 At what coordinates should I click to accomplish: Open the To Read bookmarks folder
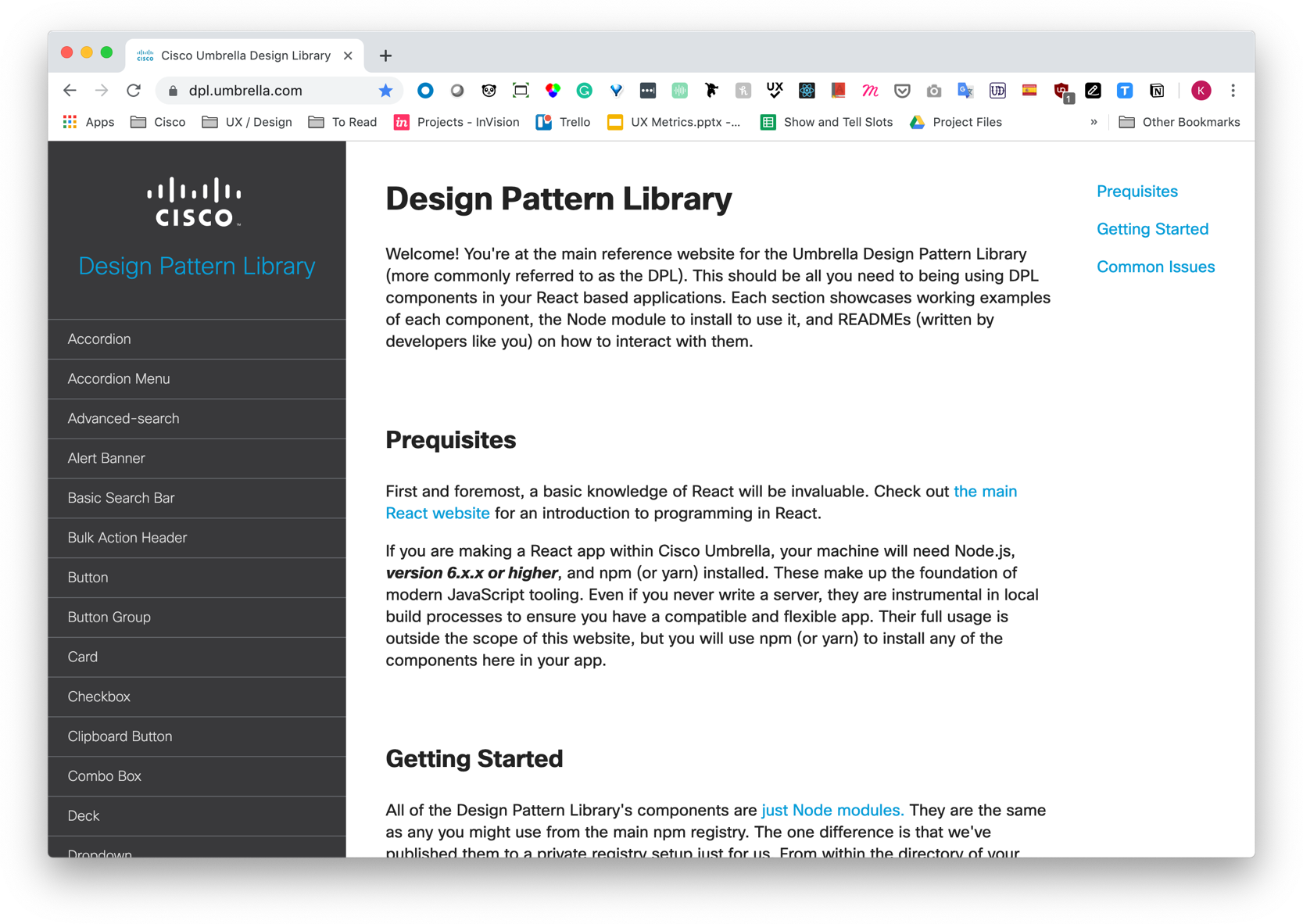(x=342, y=122)
